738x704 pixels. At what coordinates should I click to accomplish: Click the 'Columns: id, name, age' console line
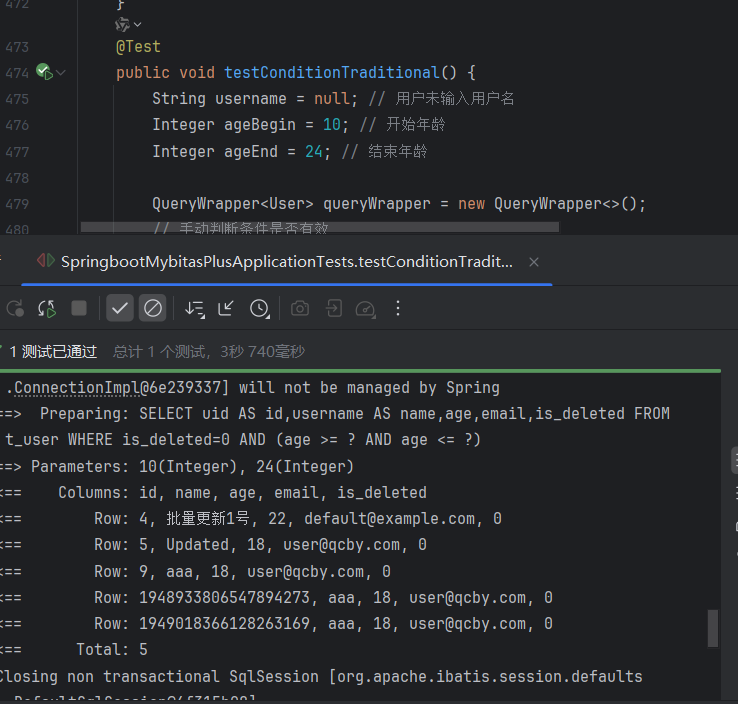pyautogui.click(x=214, y=493)
